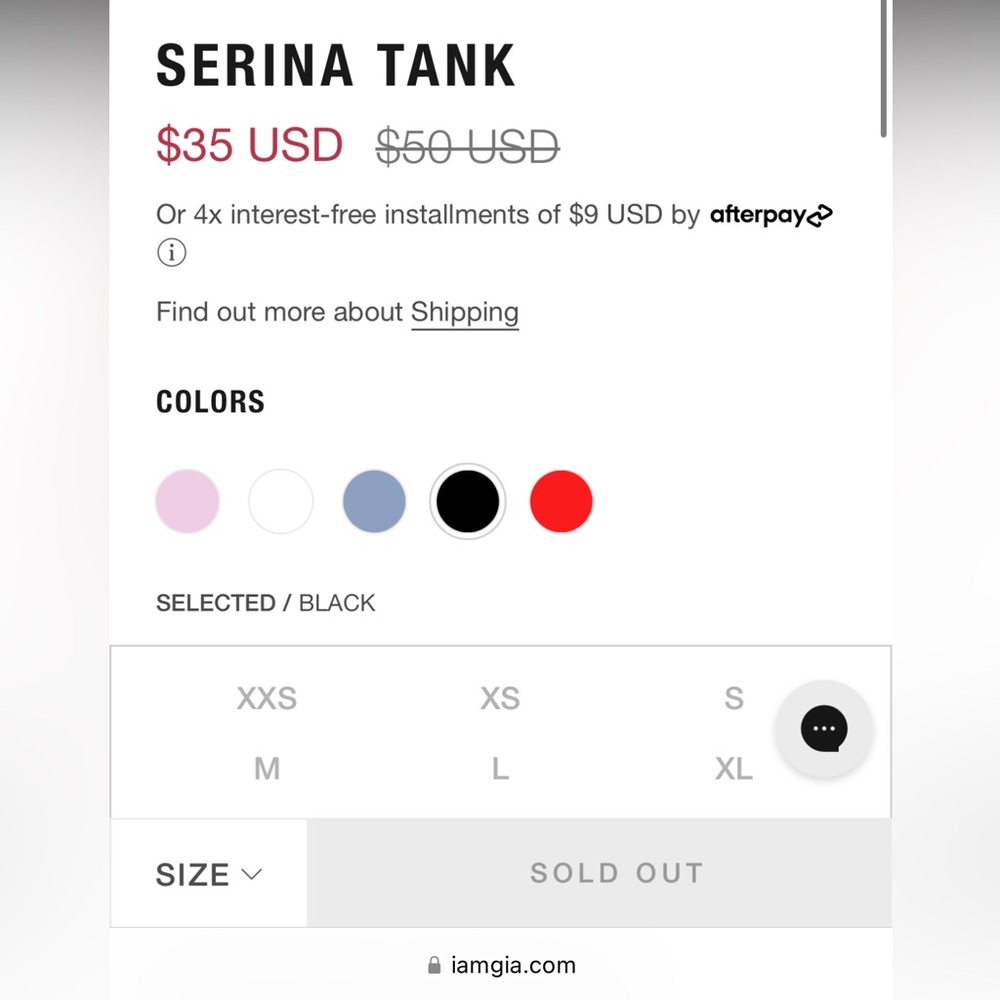Choose size L
Image resolution: width=1000 pixels, height=1000 pixels.
[500, 768]
